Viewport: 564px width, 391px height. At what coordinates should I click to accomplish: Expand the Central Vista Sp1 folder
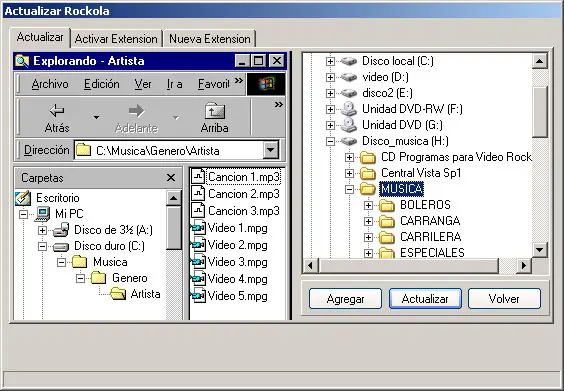[x=349, y=173]
